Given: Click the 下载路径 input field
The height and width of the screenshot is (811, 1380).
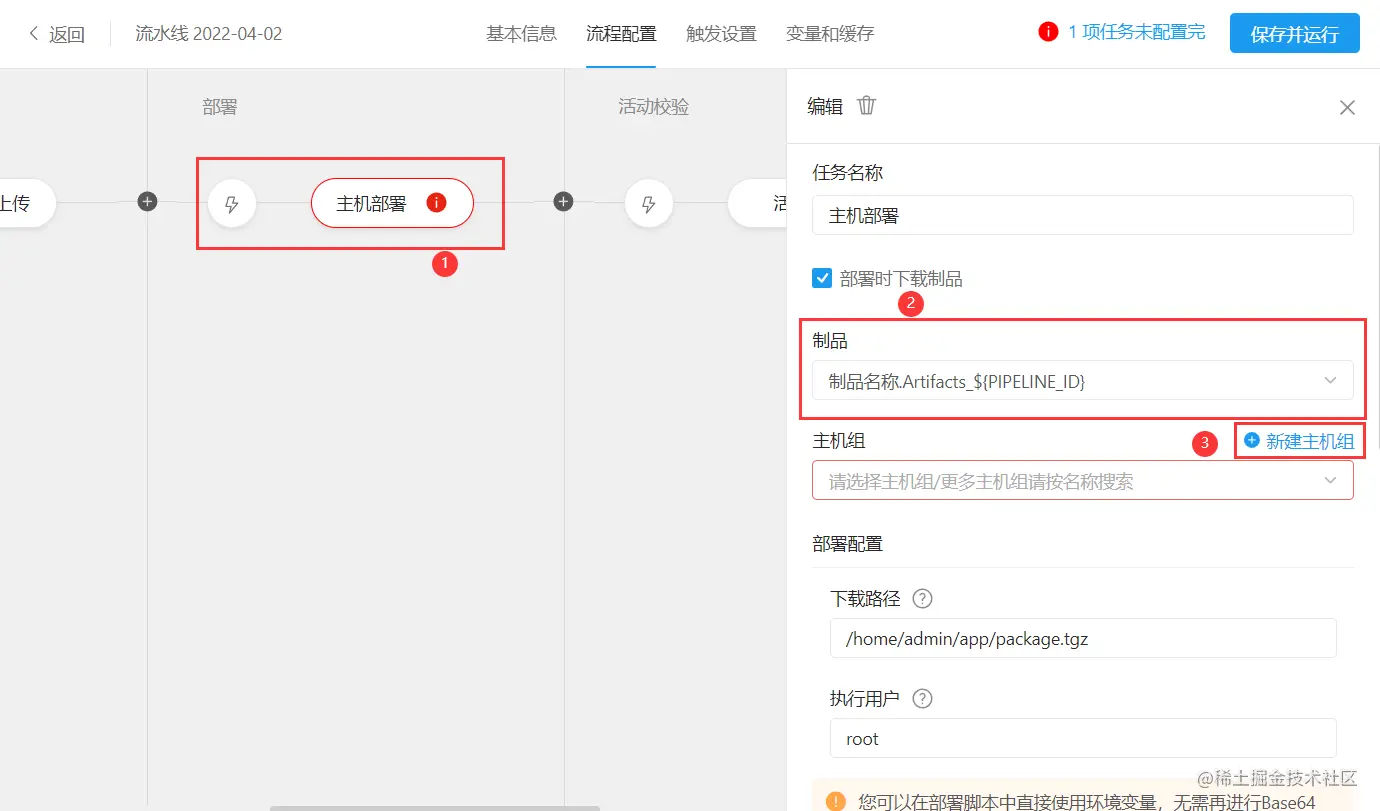Looking at the screenshot, I should coord(1083,638).
